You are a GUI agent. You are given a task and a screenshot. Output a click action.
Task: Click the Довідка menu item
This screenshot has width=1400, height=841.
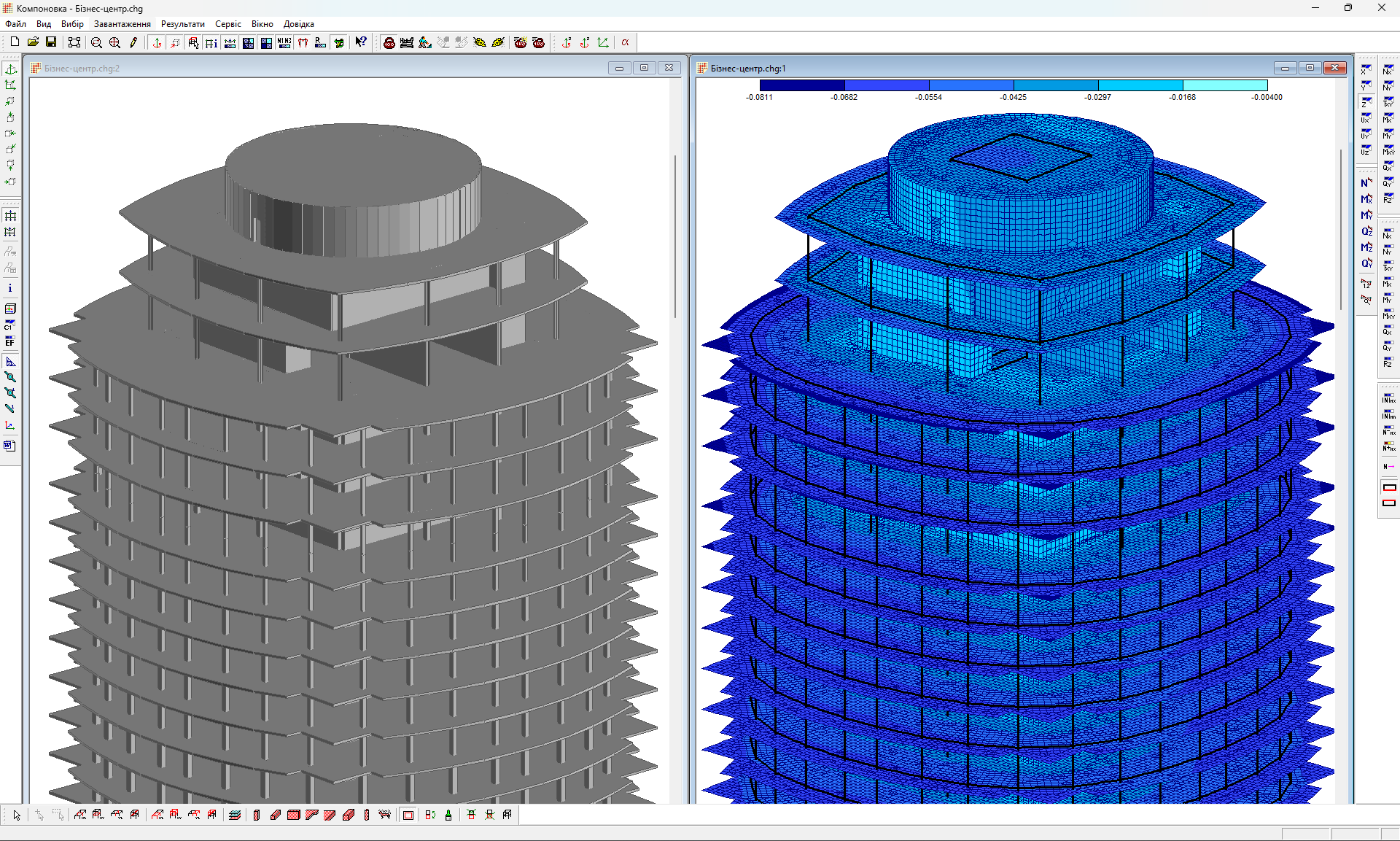click(x=298, y=24)
